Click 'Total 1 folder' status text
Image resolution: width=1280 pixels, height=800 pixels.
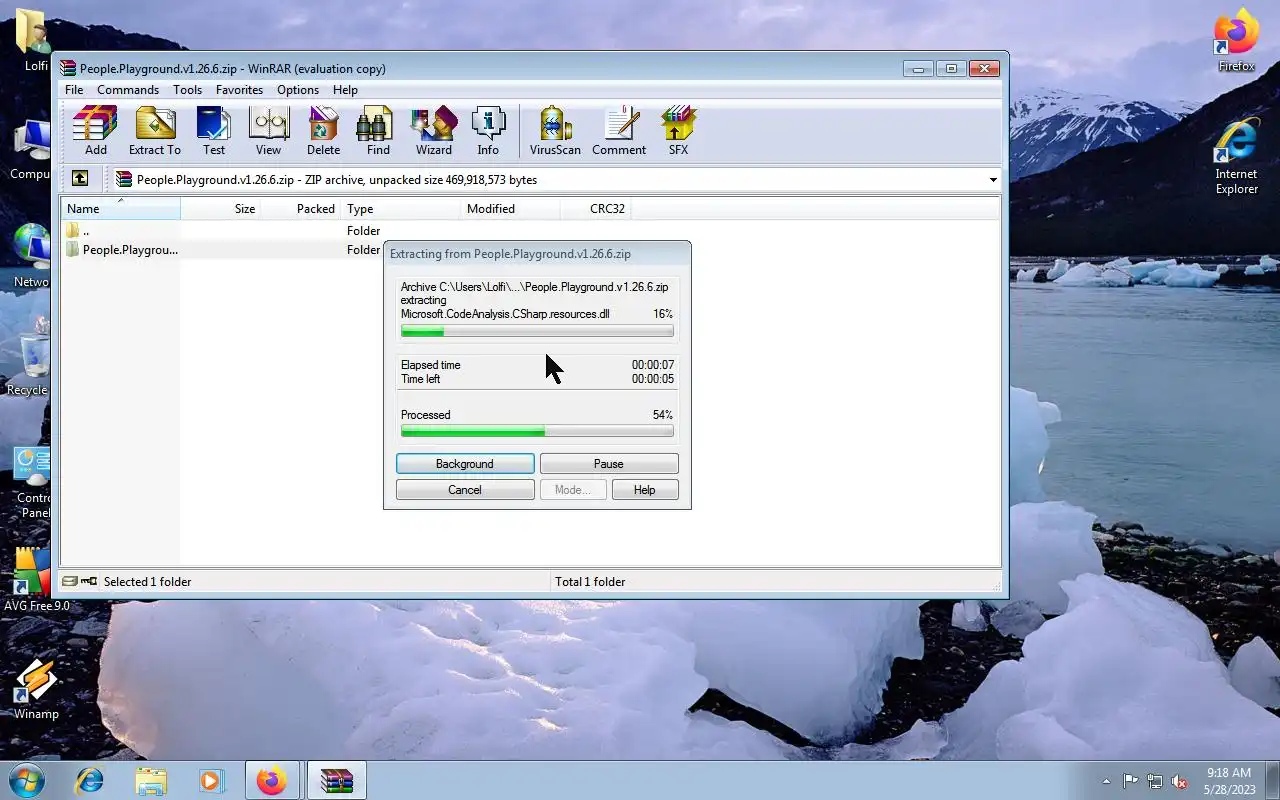click(x=590, y=582)
